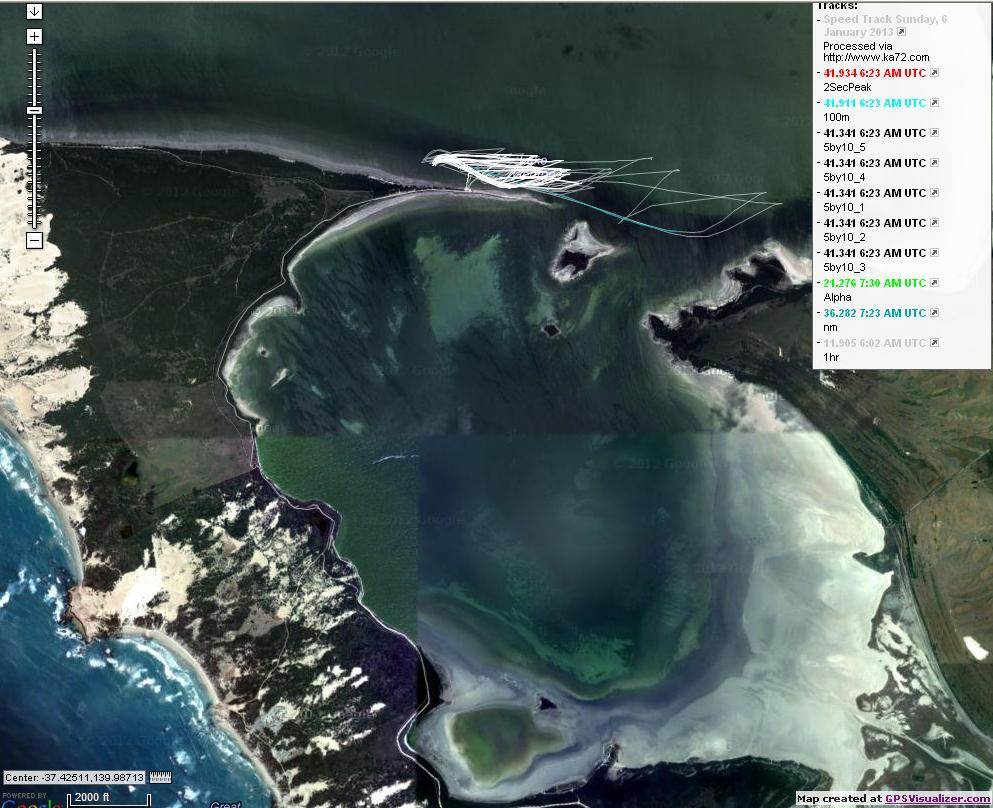Click zoom icon beside Speed Track title
The image size is (993, 808).
[901, 32]
